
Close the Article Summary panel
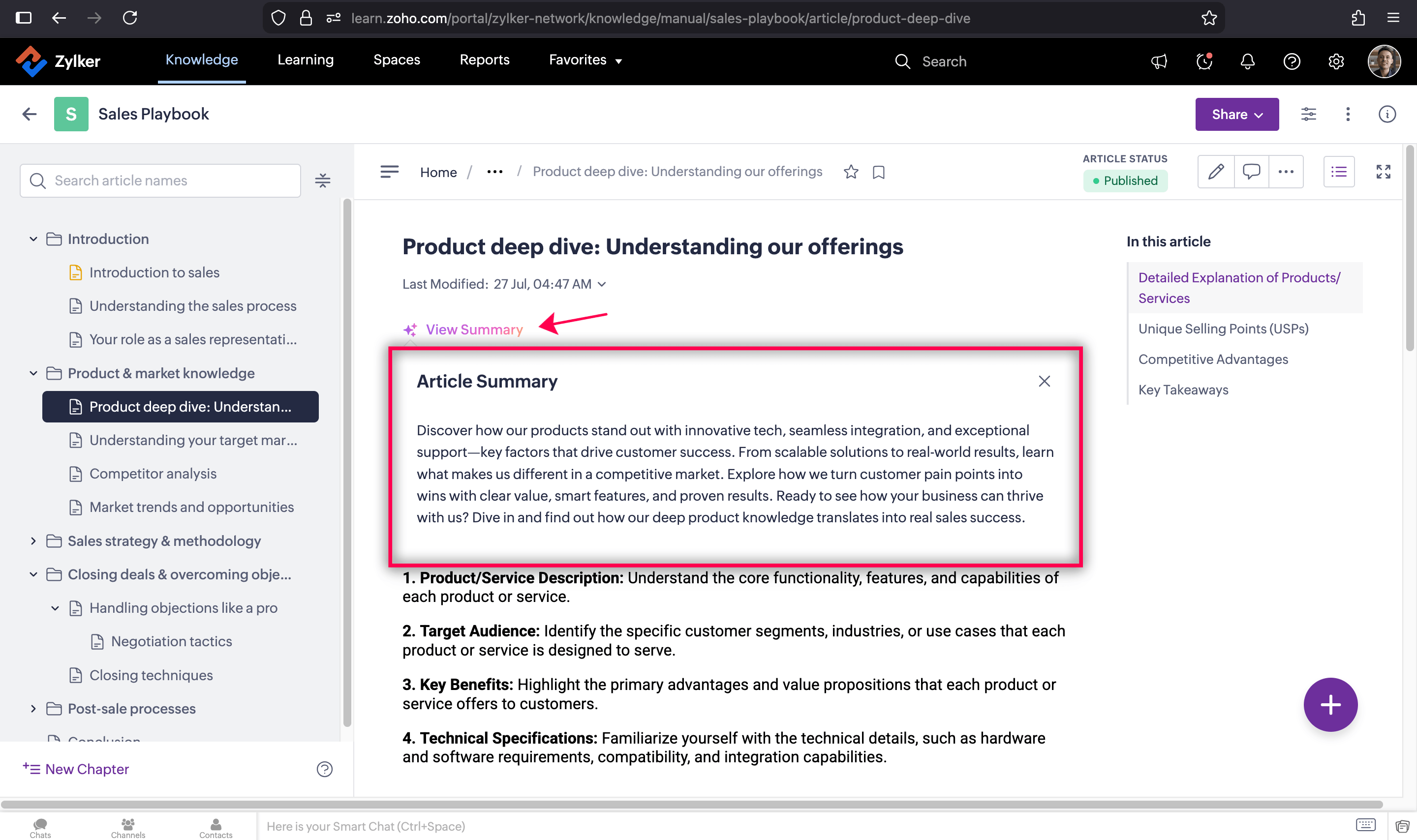[x=1045, y=382]
